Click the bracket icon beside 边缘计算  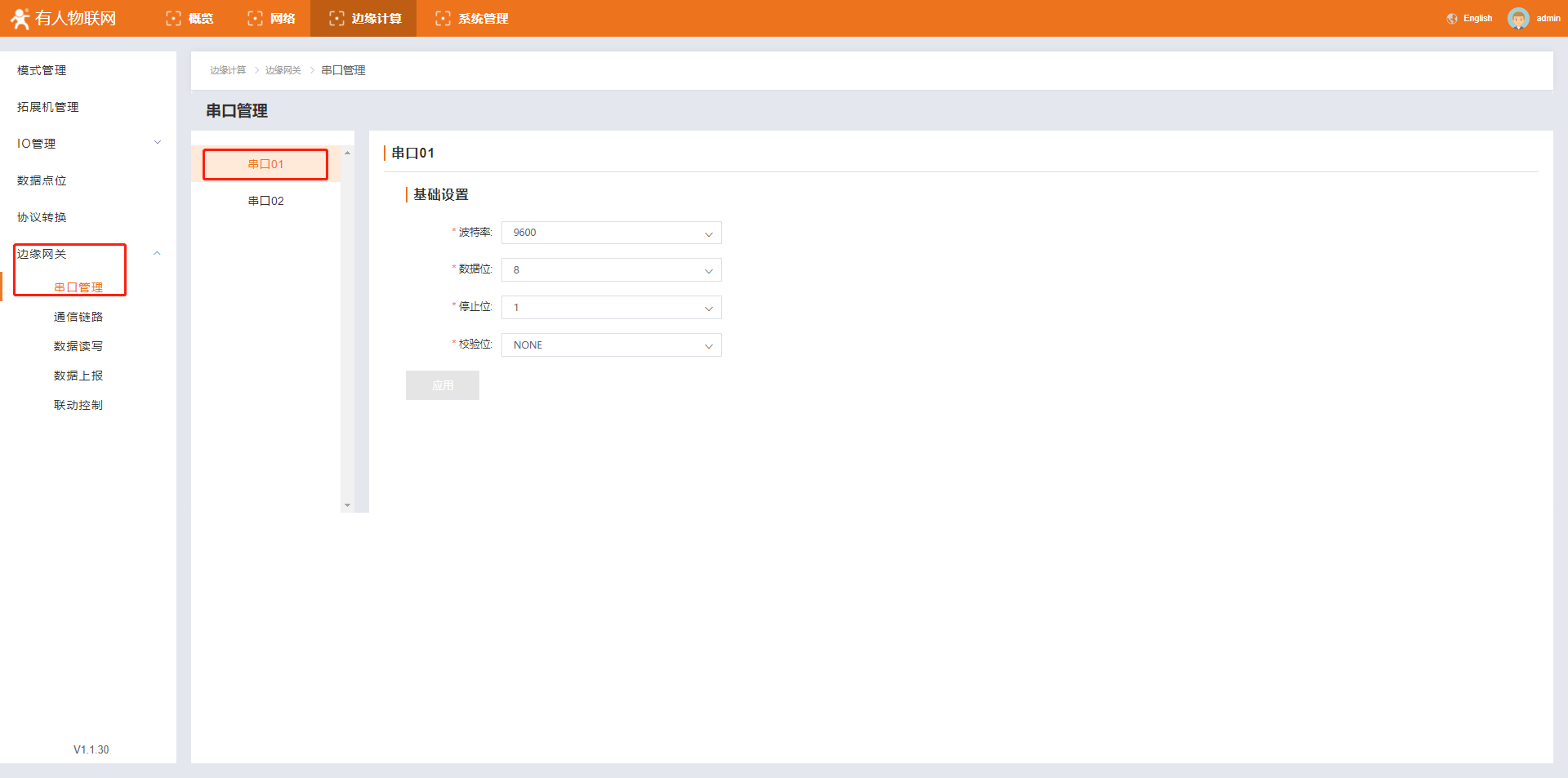[336, 18]
